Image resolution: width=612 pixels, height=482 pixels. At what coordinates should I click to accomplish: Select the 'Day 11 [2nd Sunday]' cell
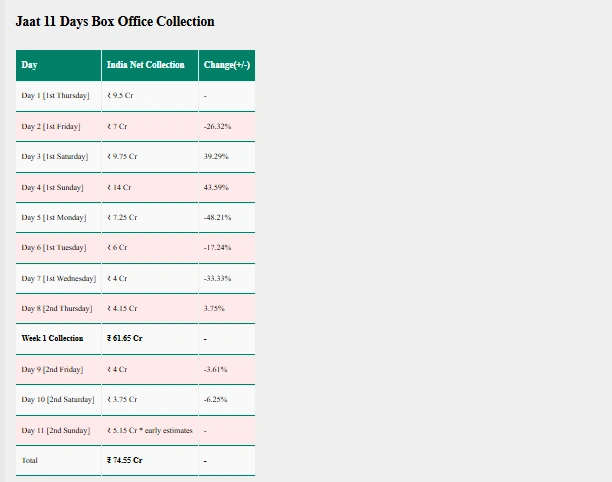point(59,430)
